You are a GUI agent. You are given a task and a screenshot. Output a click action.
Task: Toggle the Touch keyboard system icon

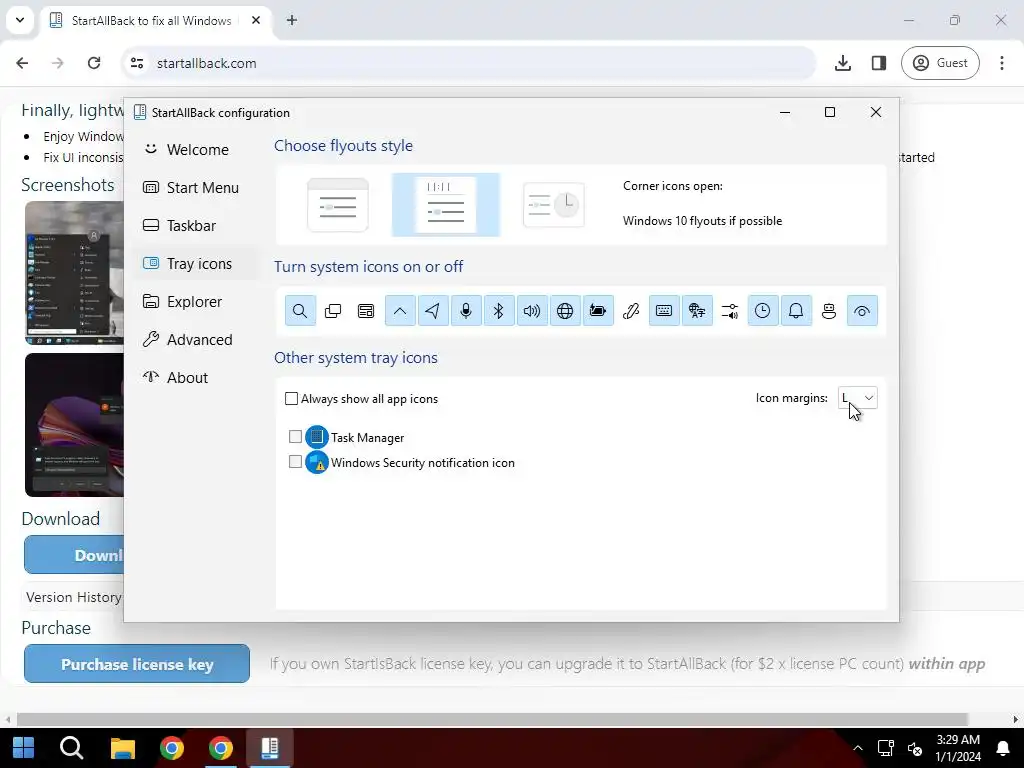[x=664, y=311]
